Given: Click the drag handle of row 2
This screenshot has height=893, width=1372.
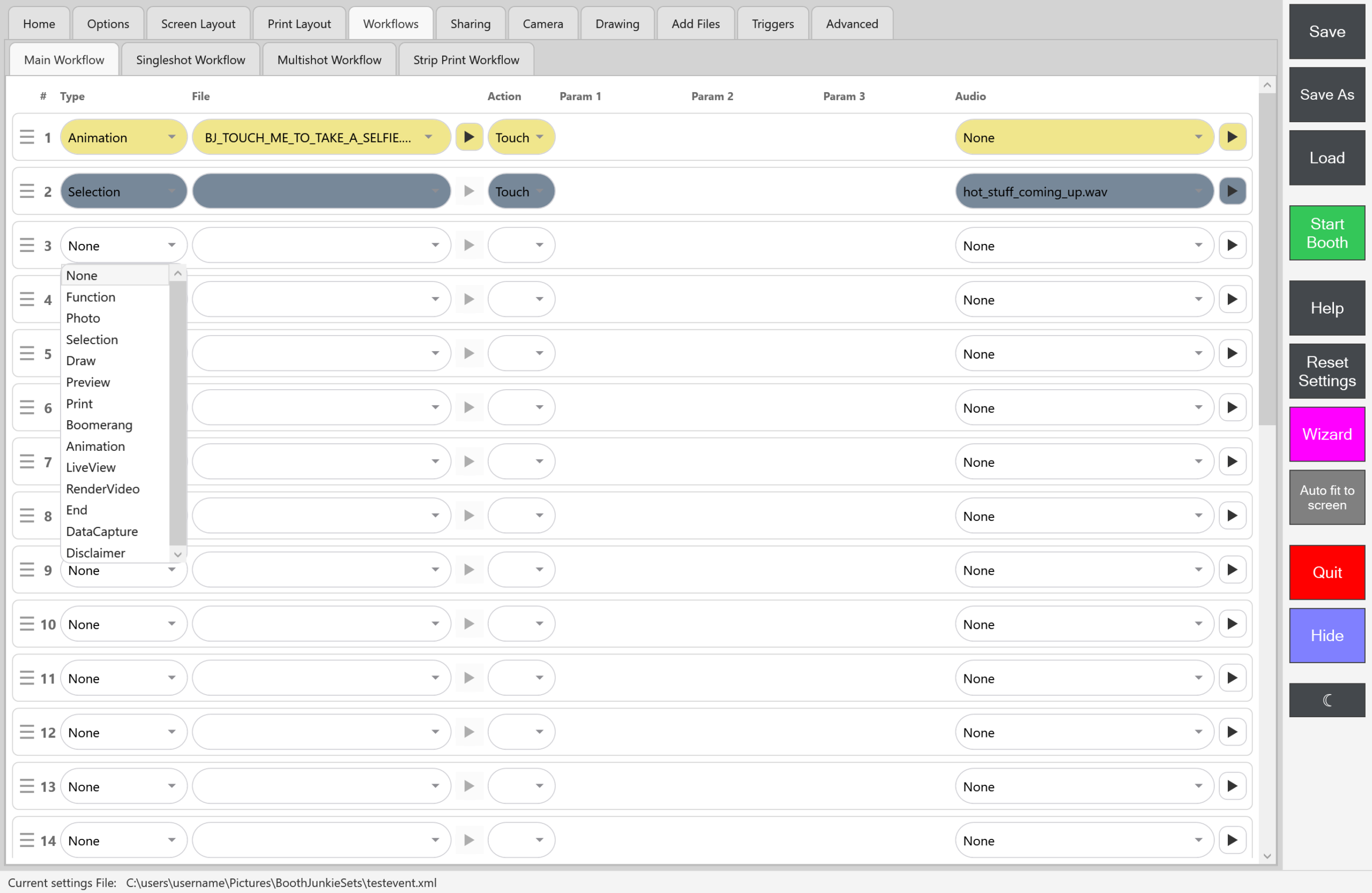Looking at the screenshot, I should point(27,191).
